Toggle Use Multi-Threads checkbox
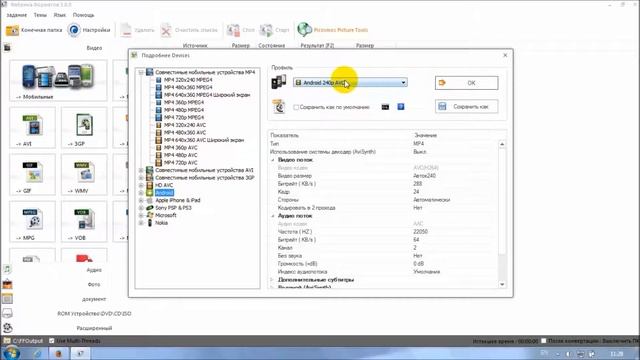 click(x=52, y=340)
